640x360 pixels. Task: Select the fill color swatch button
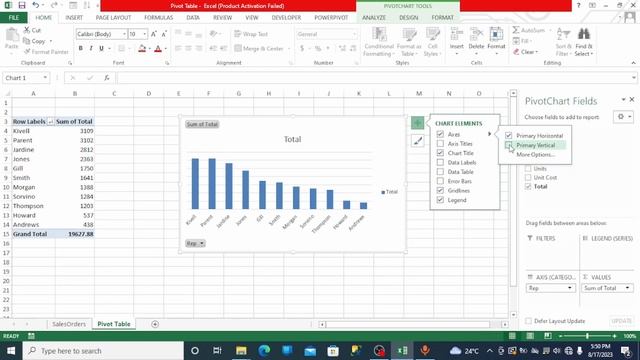(x=142, y=49)
